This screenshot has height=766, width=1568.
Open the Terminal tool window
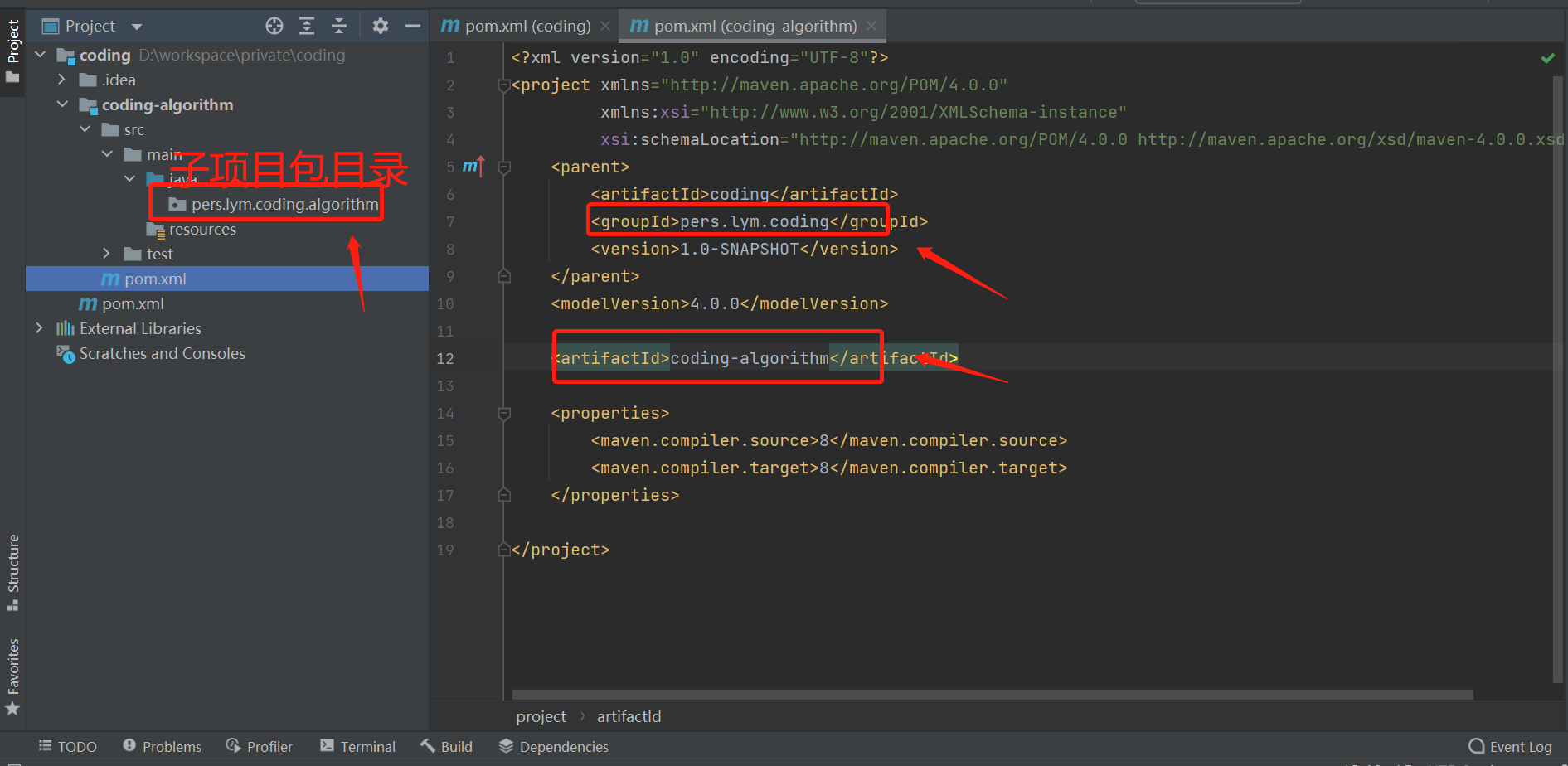coord(358,747)
